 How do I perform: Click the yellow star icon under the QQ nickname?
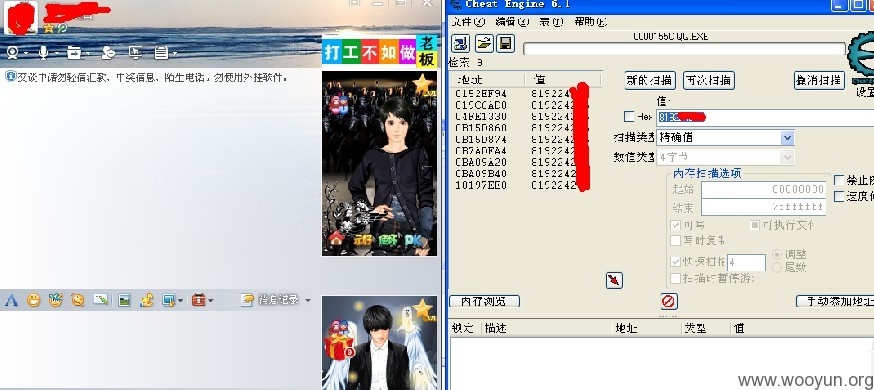(x=49, y=28)
